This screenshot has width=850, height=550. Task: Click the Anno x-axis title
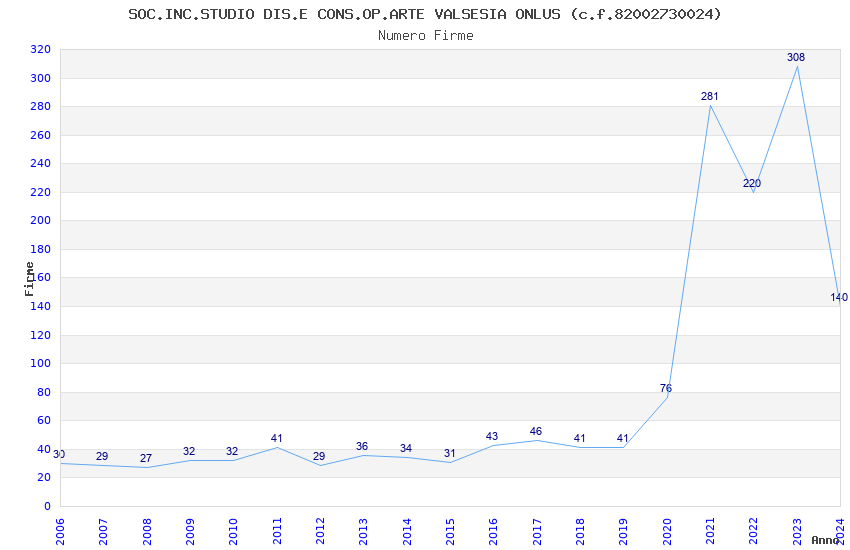tap(825, 540)
